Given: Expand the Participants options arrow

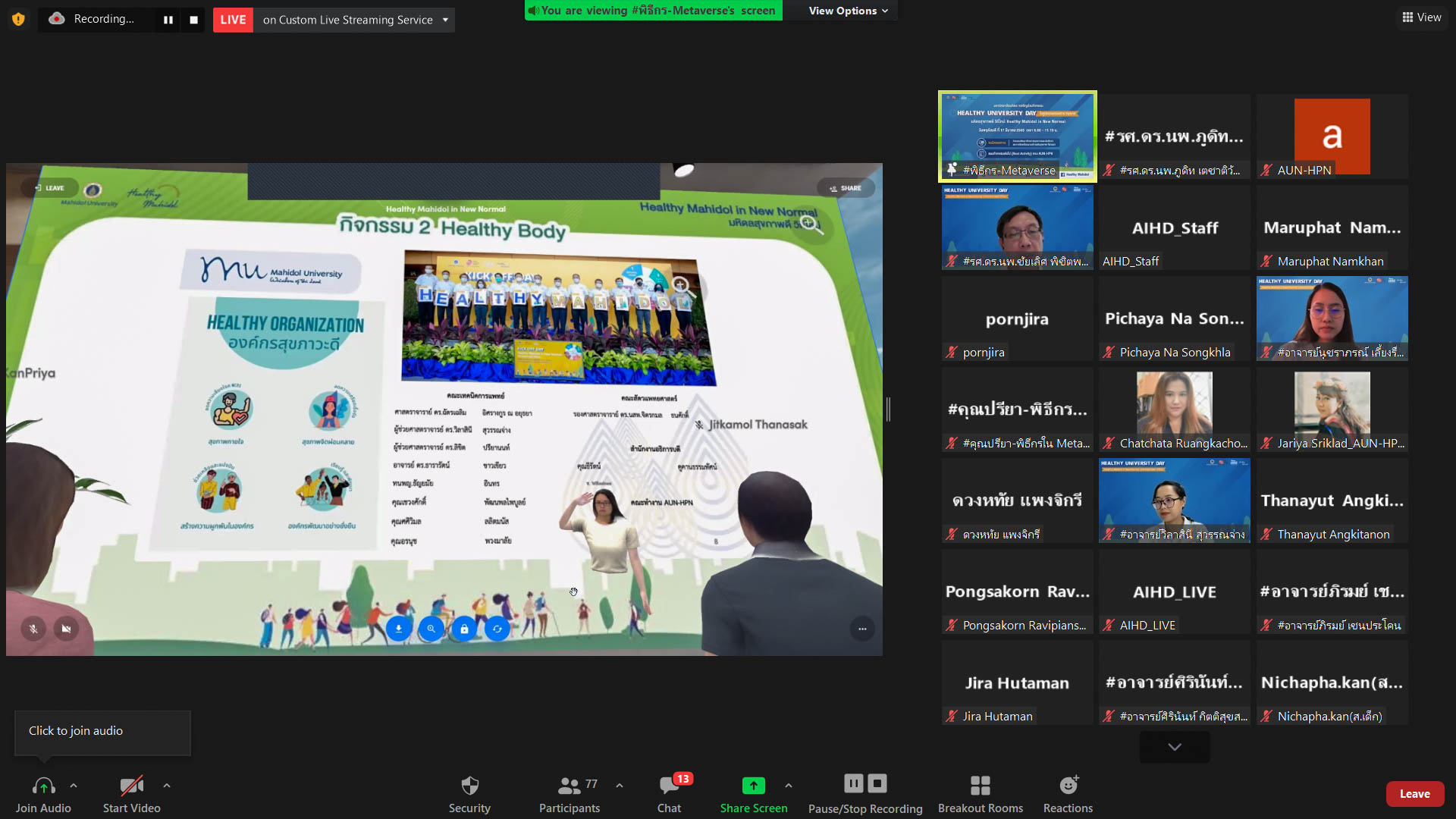Looking at the screenshot, I should coord(620,786).
